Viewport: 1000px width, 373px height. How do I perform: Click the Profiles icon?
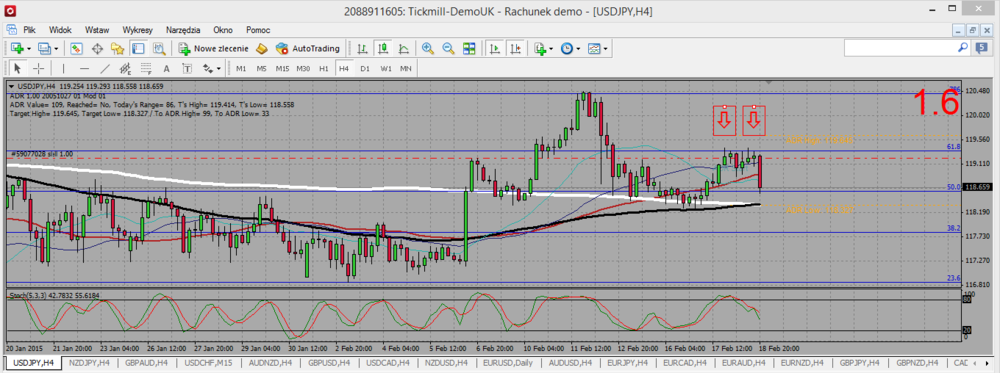click(x=44, y=48)
